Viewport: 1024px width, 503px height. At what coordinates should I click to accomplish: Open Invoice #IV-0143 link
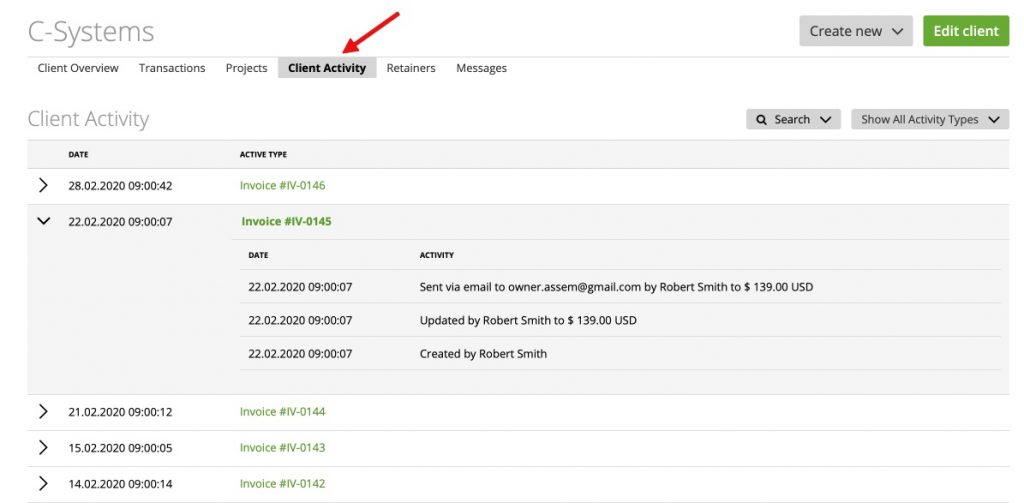click(282, 447)
